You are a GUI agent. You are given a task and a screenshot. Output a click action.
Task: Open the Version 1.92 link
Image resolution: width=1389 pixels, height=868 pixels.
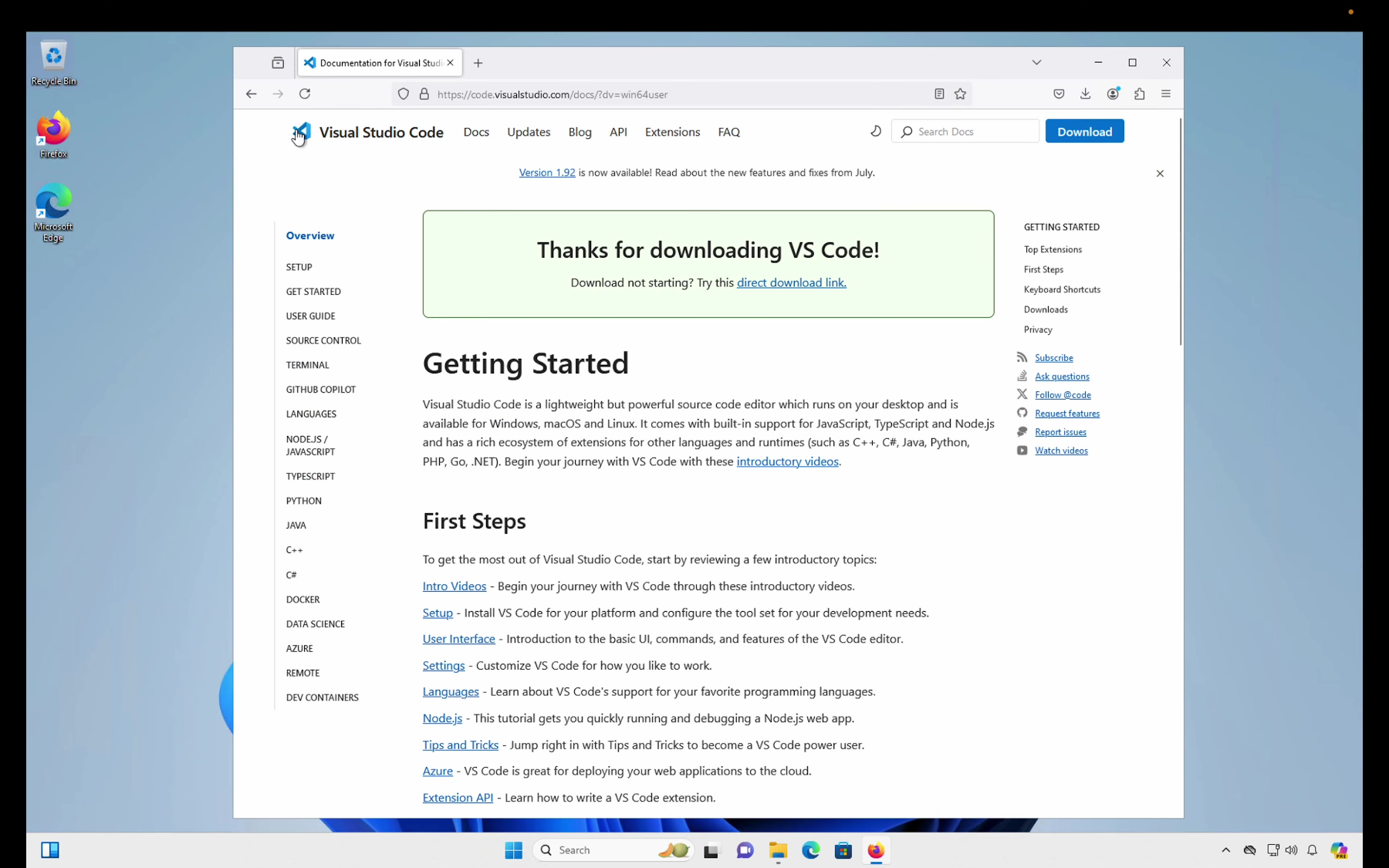pyautogui.click(x=546, y=173)
